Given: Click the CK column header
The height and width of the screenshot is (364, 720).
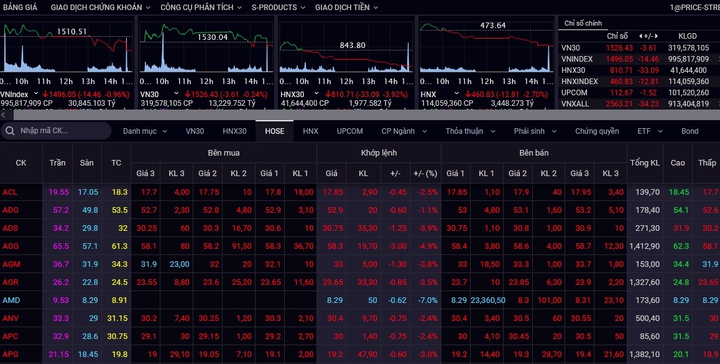Looking at the screenshot, I should tap(21, 163).
